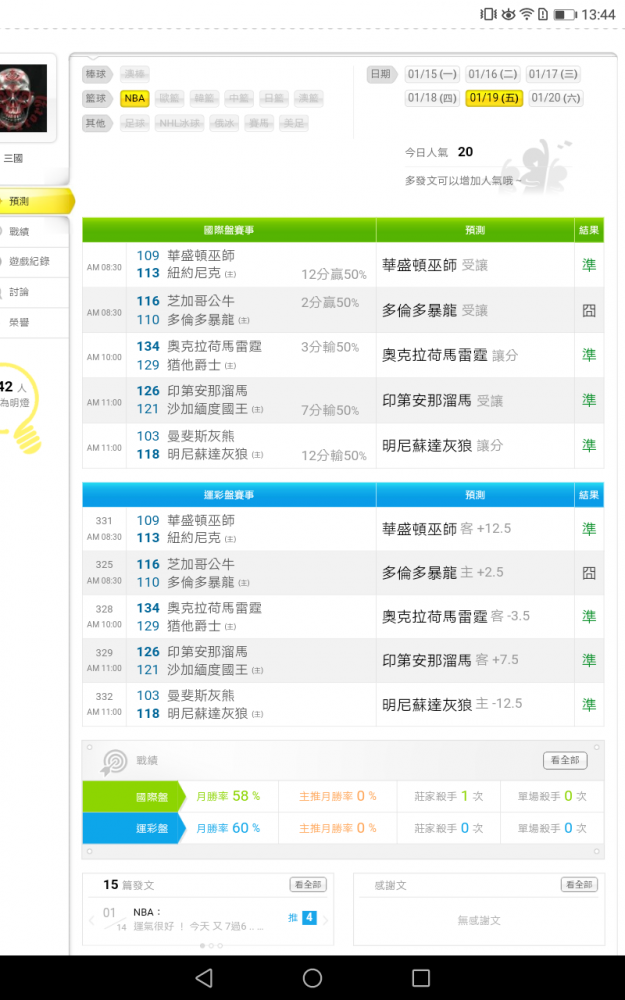The image size is (625, 1000).
Task: Click 印第安那溜馬 受讓 prediction
Action: [x=443, y=401]
